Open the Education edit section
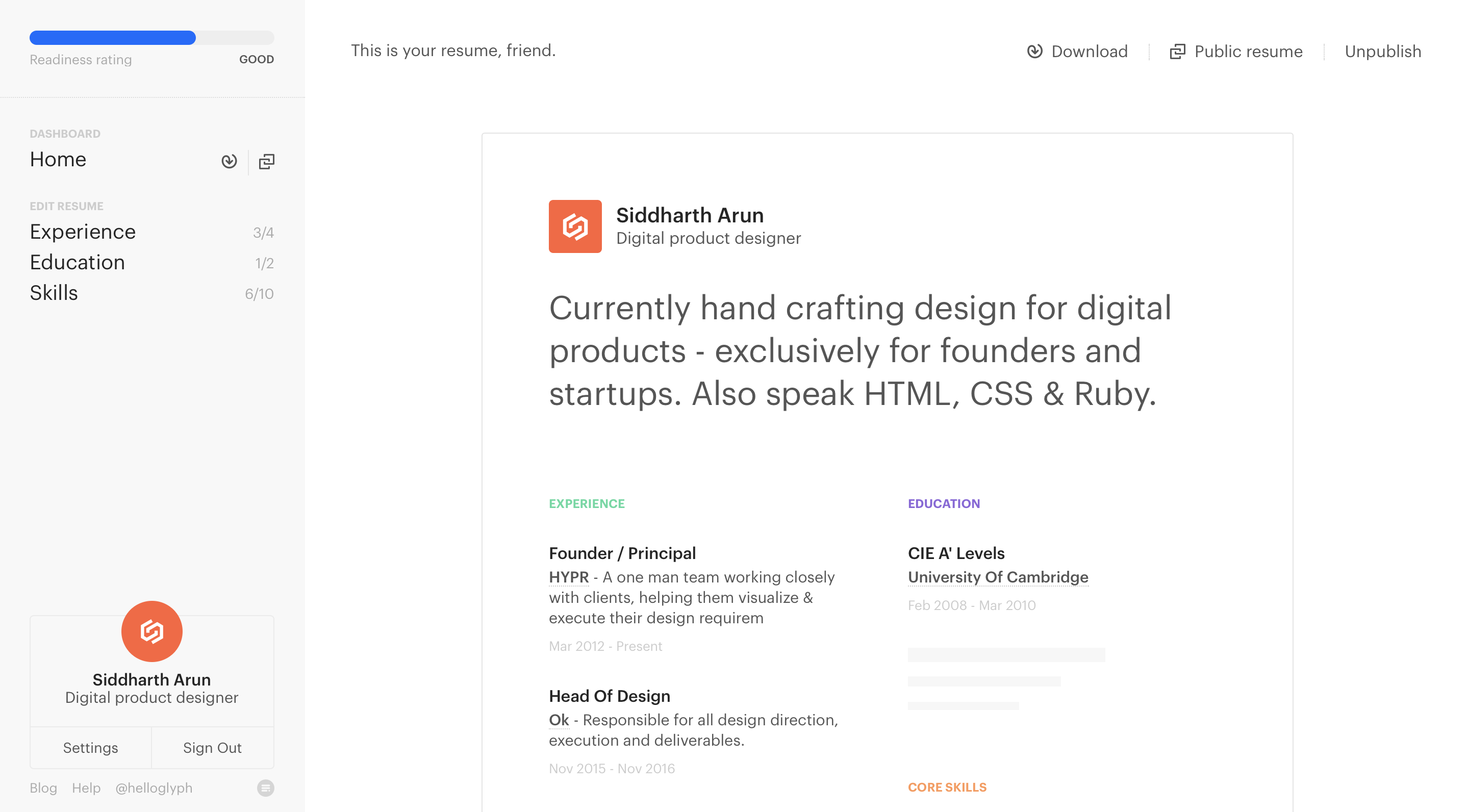The image size is (1467, 812). 78,263
